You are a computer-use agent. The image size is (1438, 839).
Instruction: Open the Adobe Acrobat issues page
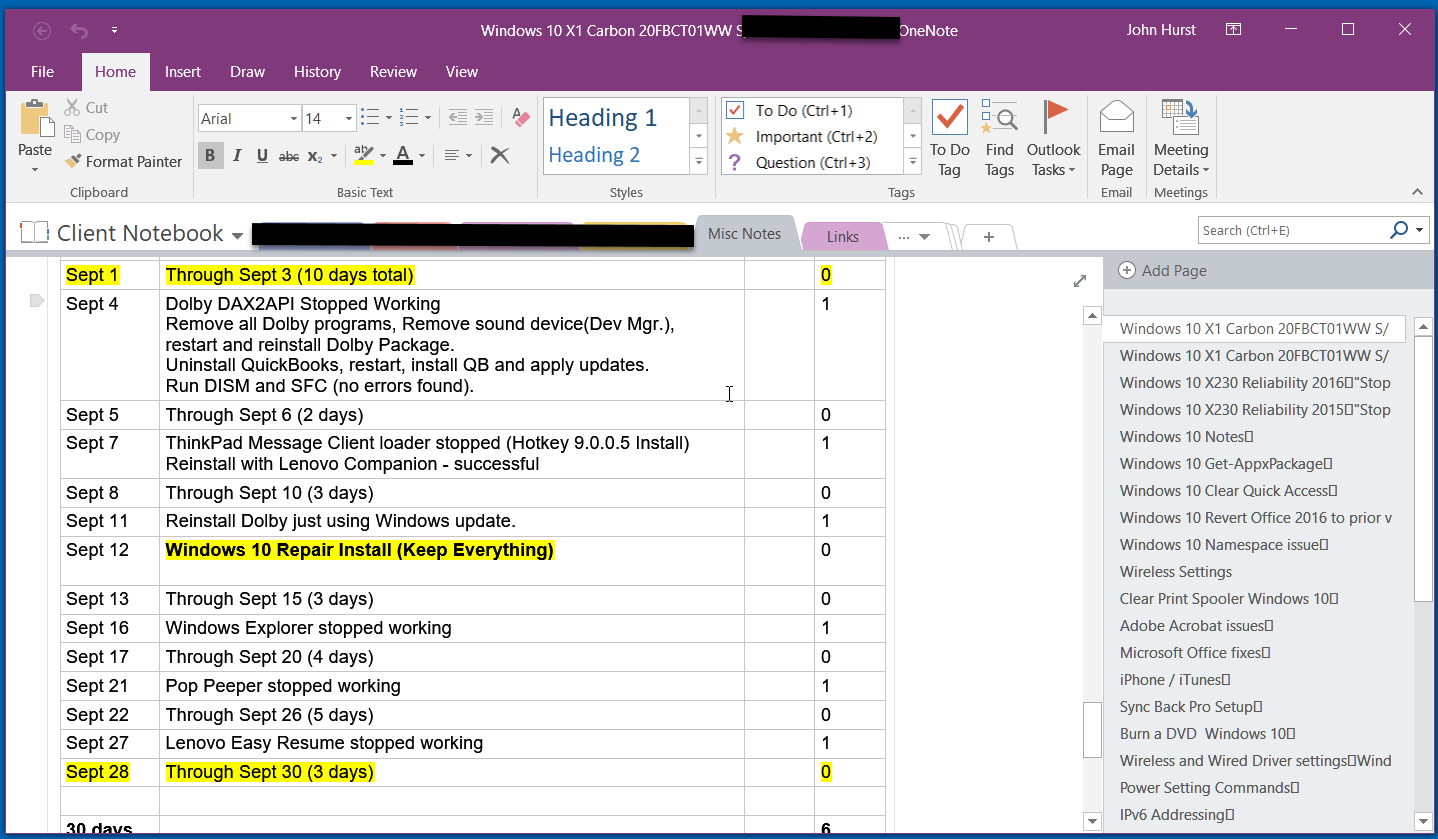pyautogui.click(x=1196, y=625)
